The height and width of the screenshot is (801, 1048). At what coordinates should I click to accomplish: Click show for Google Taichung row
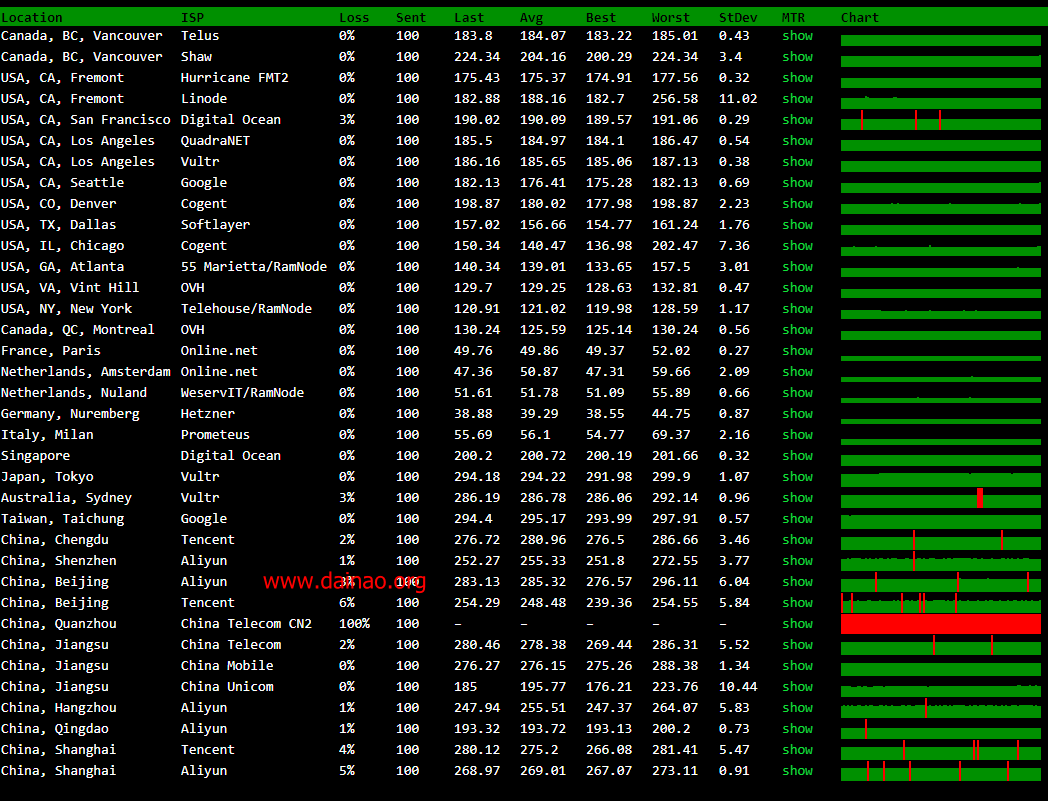click(x=797, y=519)
